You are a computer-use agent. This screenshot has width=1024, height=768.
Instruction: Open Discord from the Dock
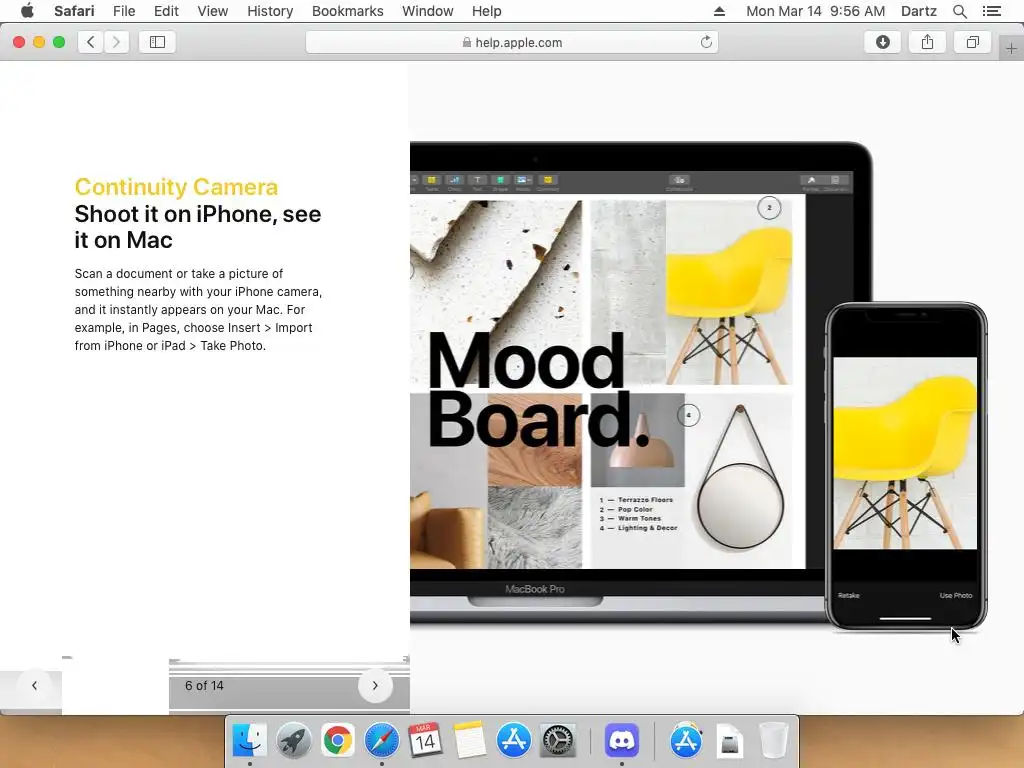tap(621, 741)
